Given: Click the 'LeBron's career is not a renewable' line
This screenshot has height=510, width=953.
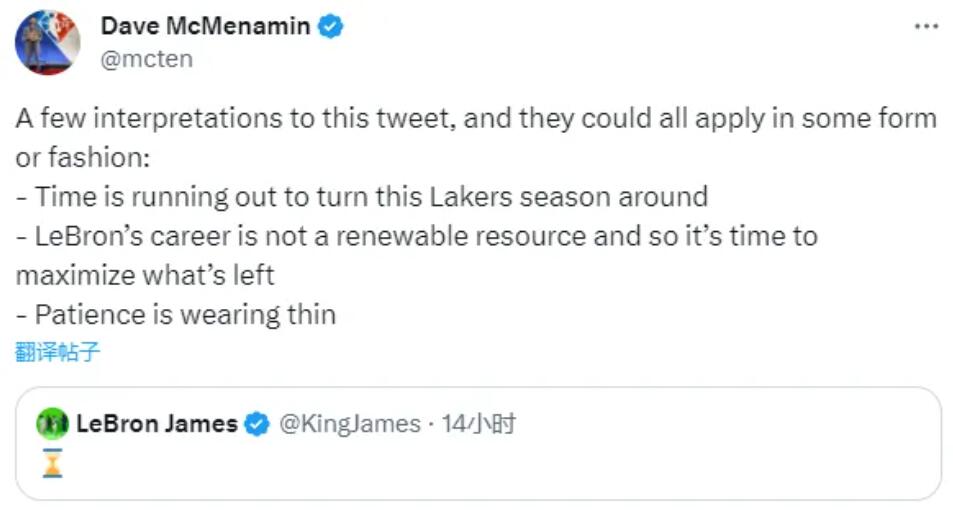Looking at the screenshot, I should coord(416,236).
